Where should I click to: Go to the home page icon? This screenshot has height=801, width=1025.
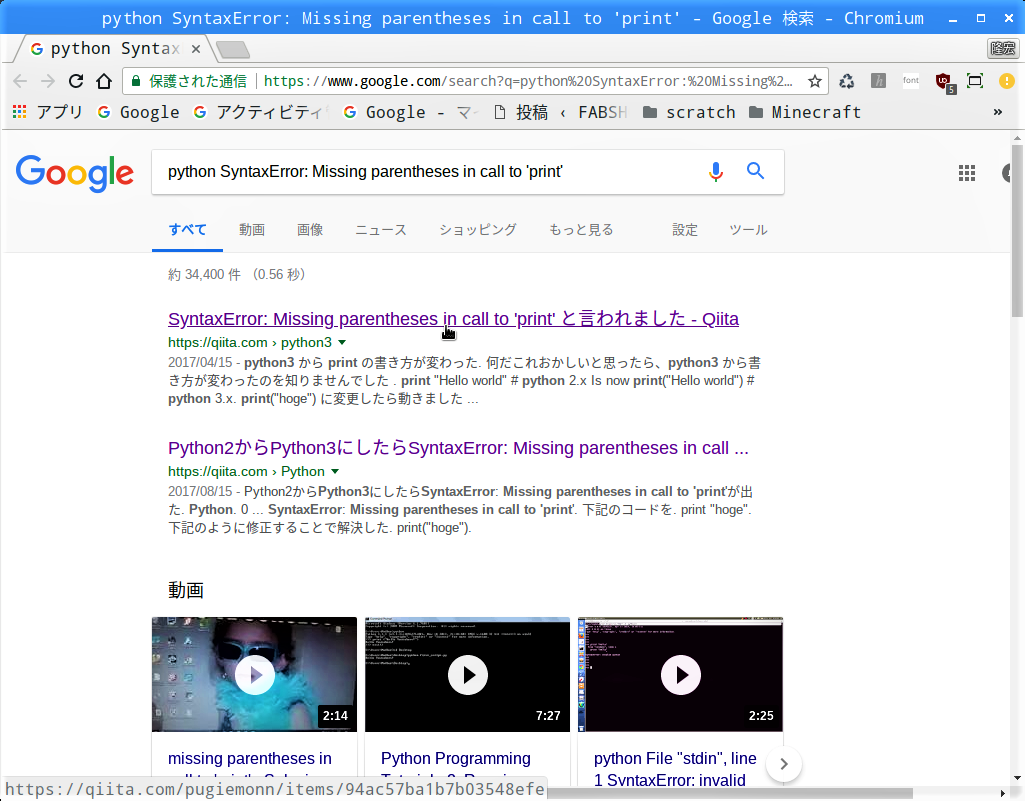pos(104,81)
